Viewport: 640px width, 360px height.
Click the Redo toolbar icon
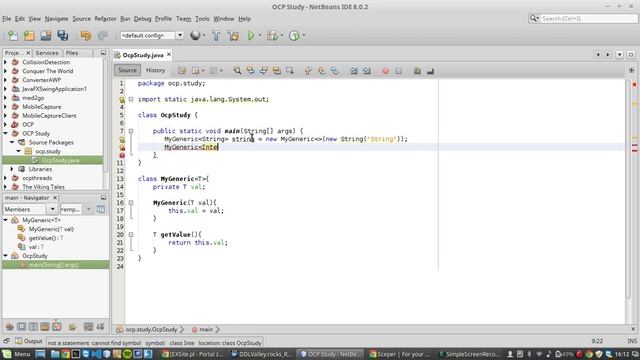point(102,36)
